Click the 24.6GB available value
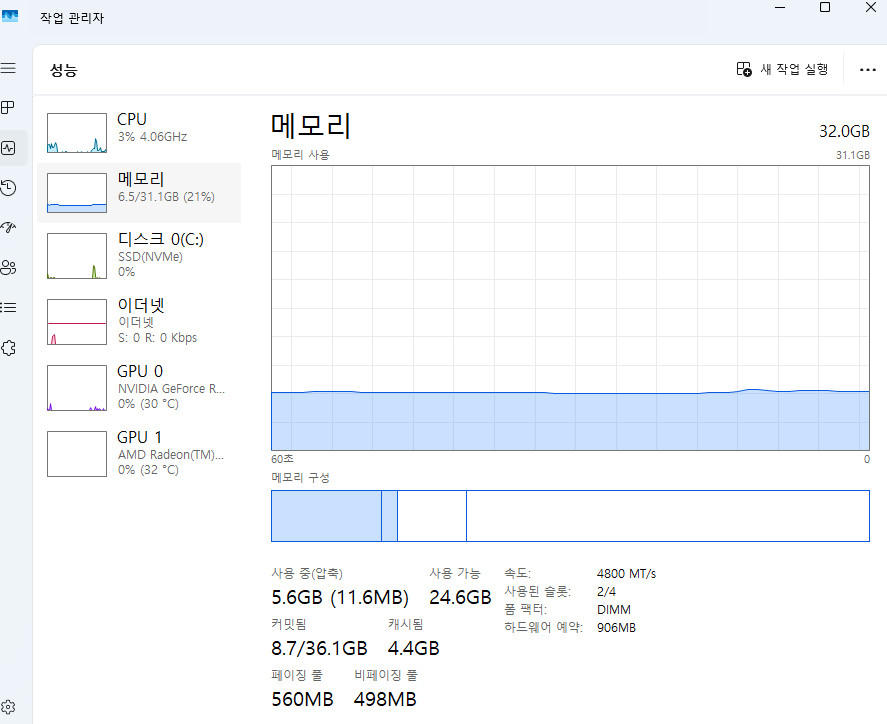887x724 pixels. 460,597
